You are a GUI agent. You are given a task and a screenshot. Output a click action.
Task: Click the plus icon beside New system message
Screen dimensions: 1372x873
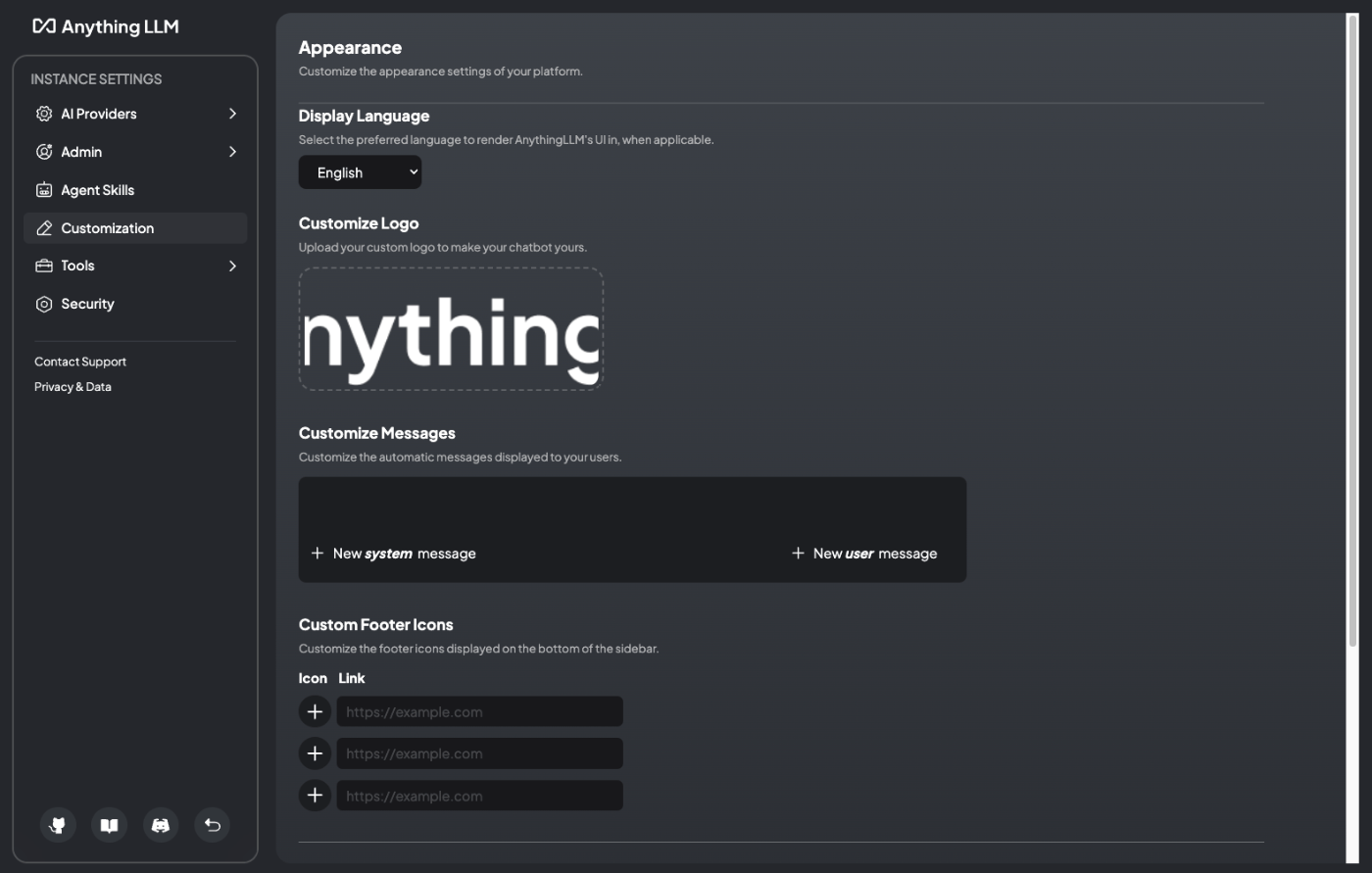click(x=318, y=554)
